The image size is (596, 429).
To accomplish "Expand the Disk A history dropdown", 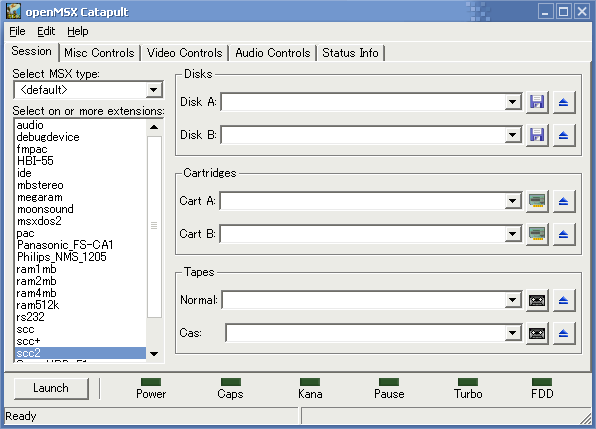I will [512, 102].
